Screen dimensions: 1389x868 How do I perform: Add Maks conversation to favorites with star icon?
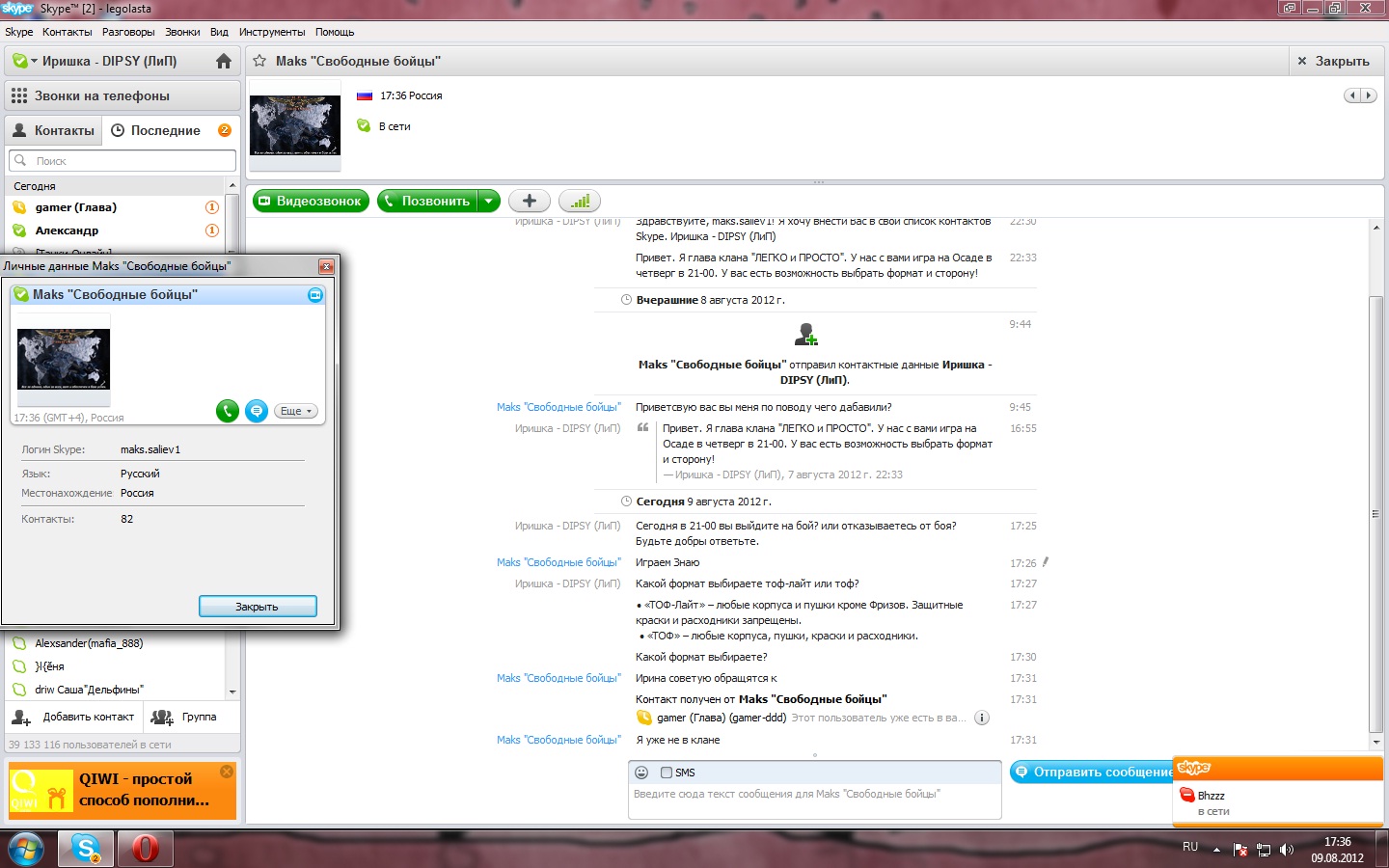pyautogui.click(x=259, y=61)
